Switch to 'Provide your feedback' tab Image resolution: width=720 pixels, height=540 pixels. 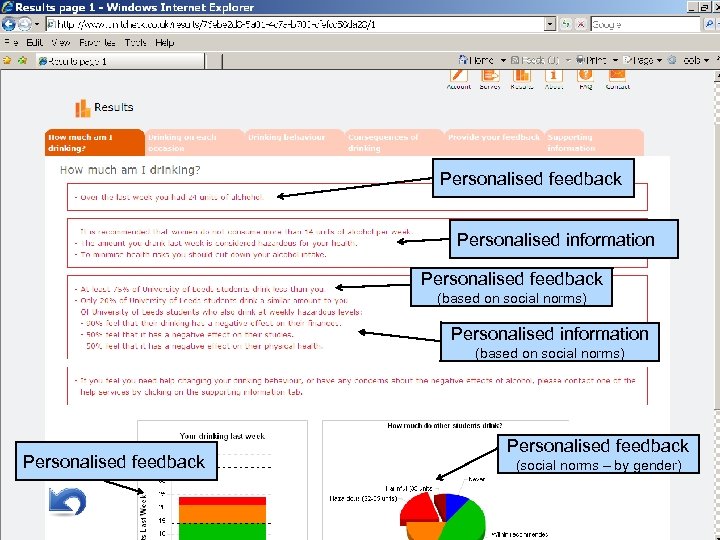495,142
